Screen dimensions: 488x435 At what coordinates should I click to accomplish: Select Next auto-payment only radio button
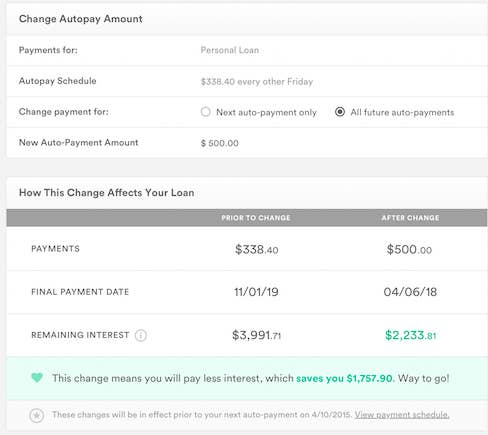[x=206, y=112]
